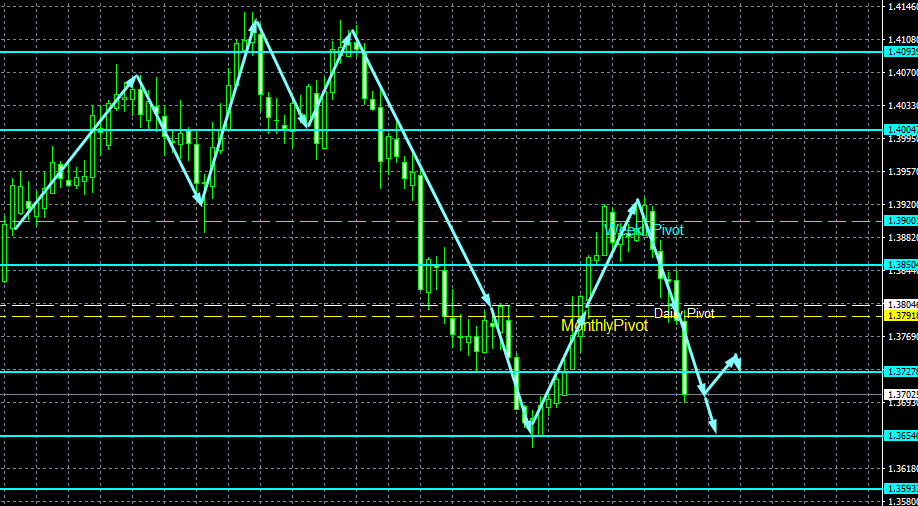Click the 1.3618 price axis label

click(903, 469)
